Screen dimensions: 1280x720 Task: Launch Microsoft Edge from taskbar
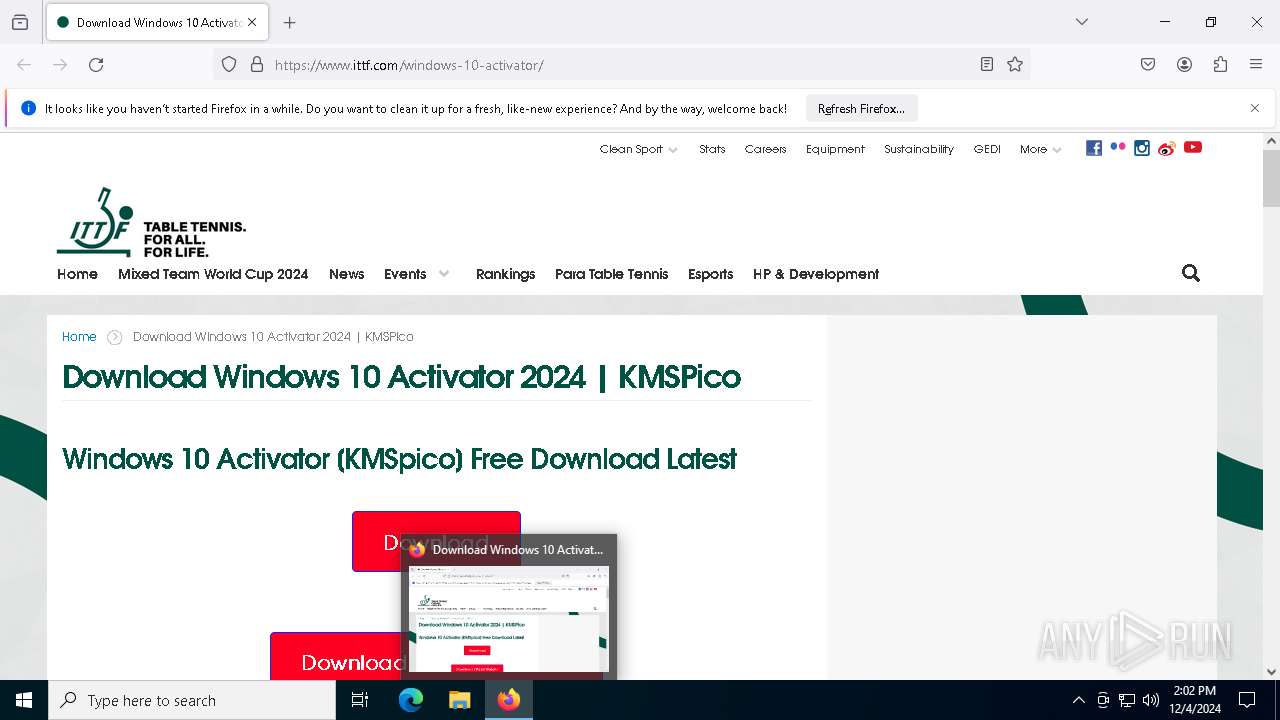(x=411, y=700)
